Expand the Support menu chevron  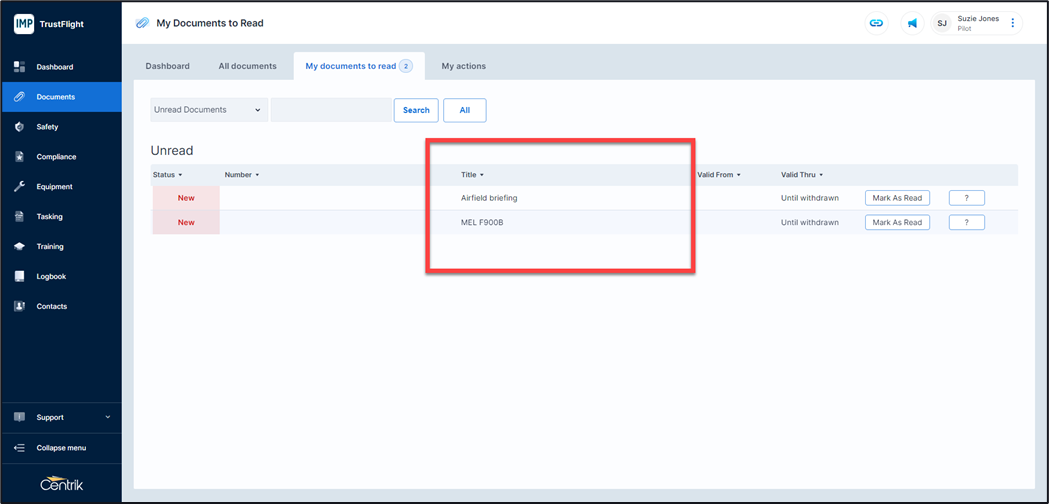coord(108,417)
